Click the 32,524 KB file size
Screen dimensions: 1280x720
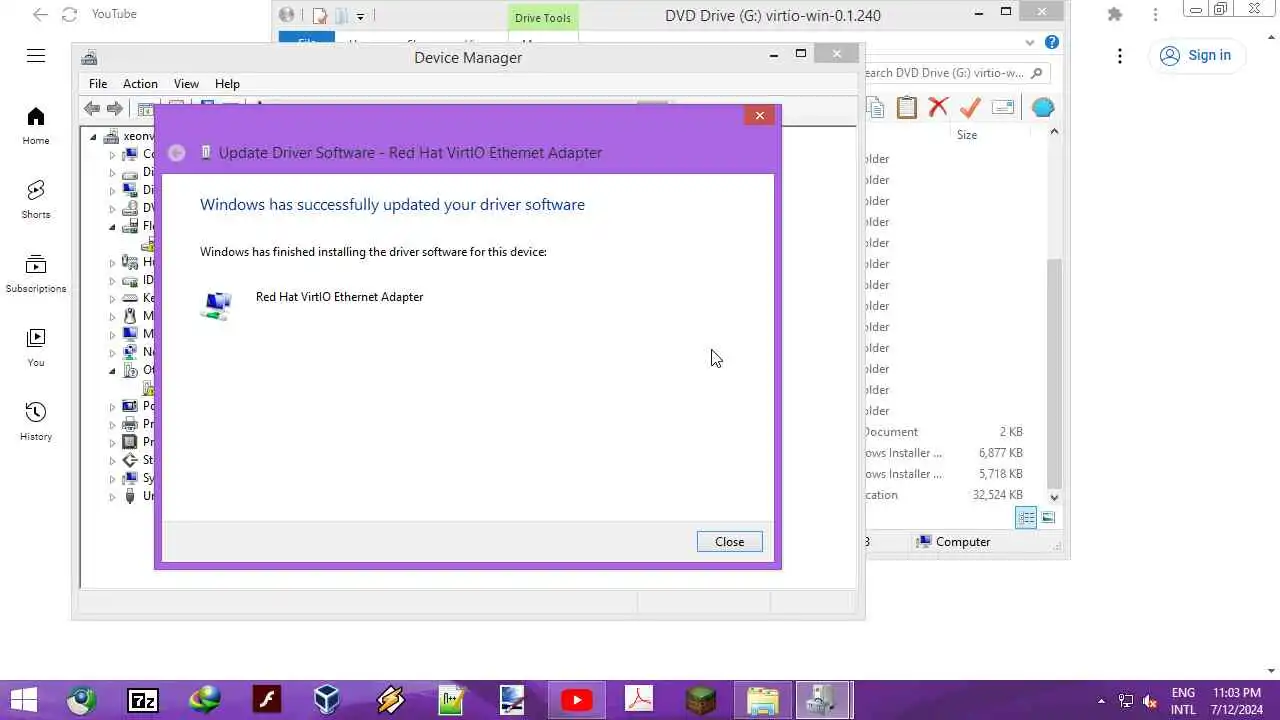(x=997, y=495)
